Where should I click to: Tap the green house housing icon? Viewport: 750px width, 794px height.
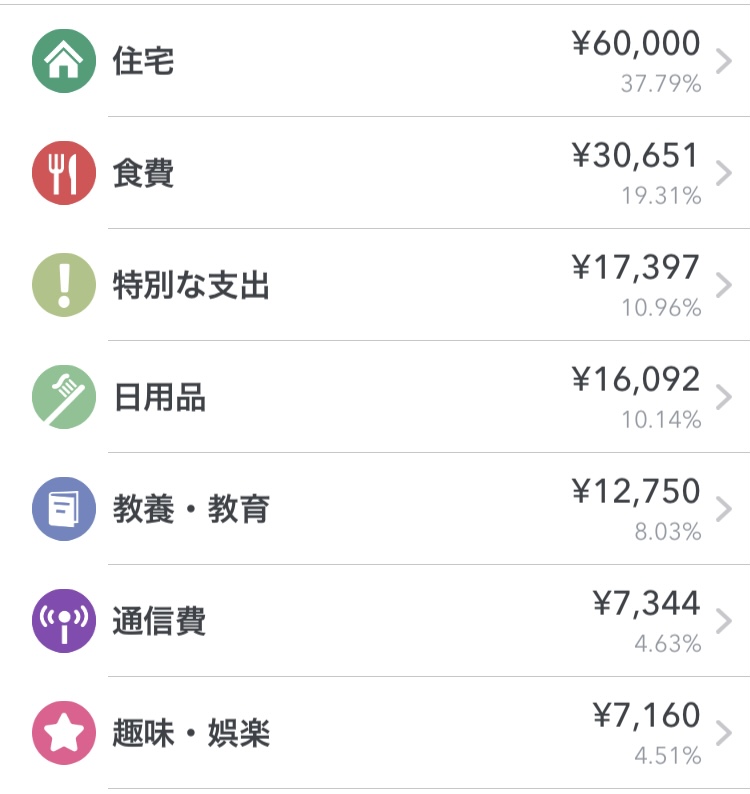tap(64, 61)
